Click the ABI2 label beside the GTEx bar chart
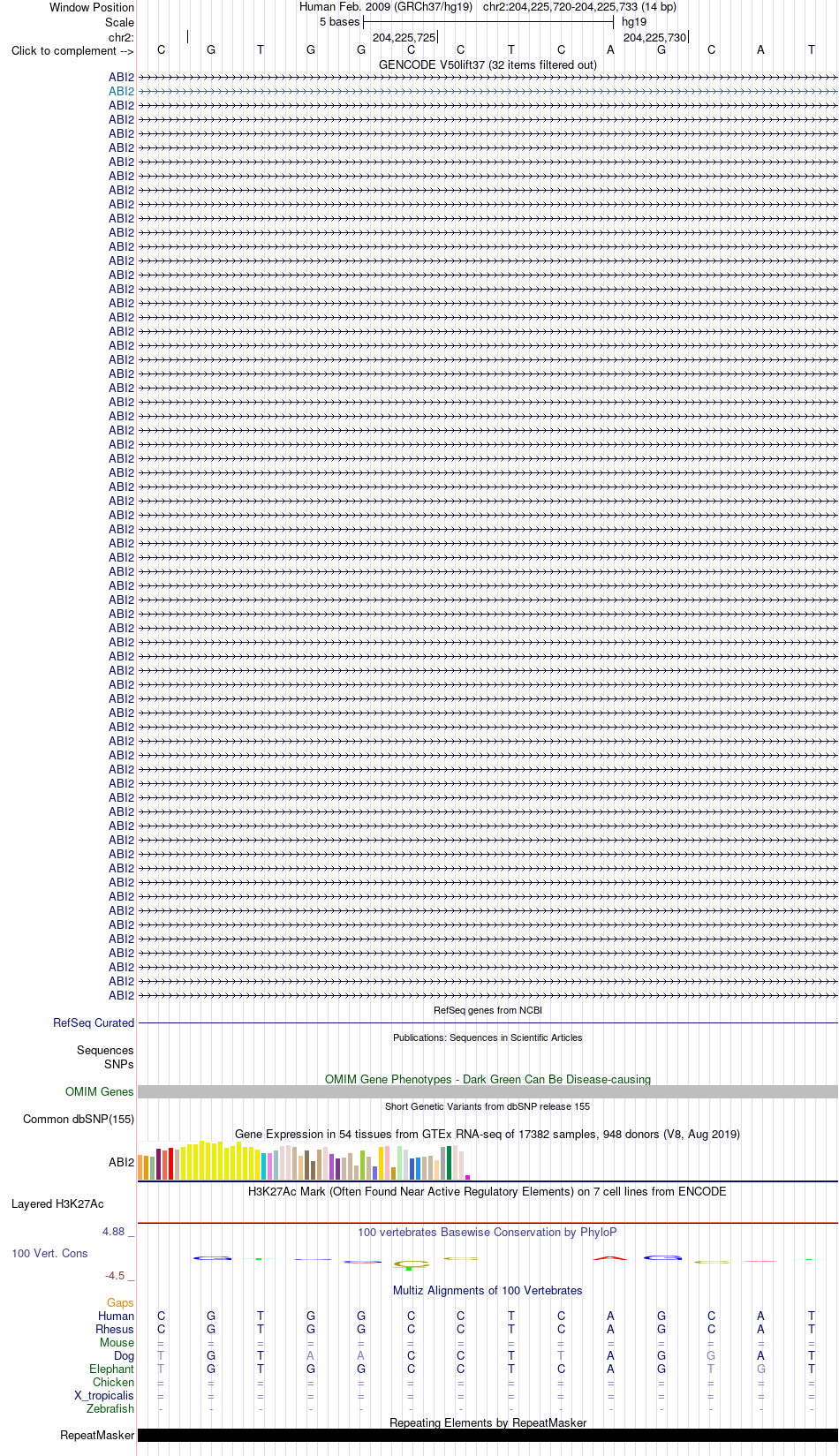 coord(122,1162)
